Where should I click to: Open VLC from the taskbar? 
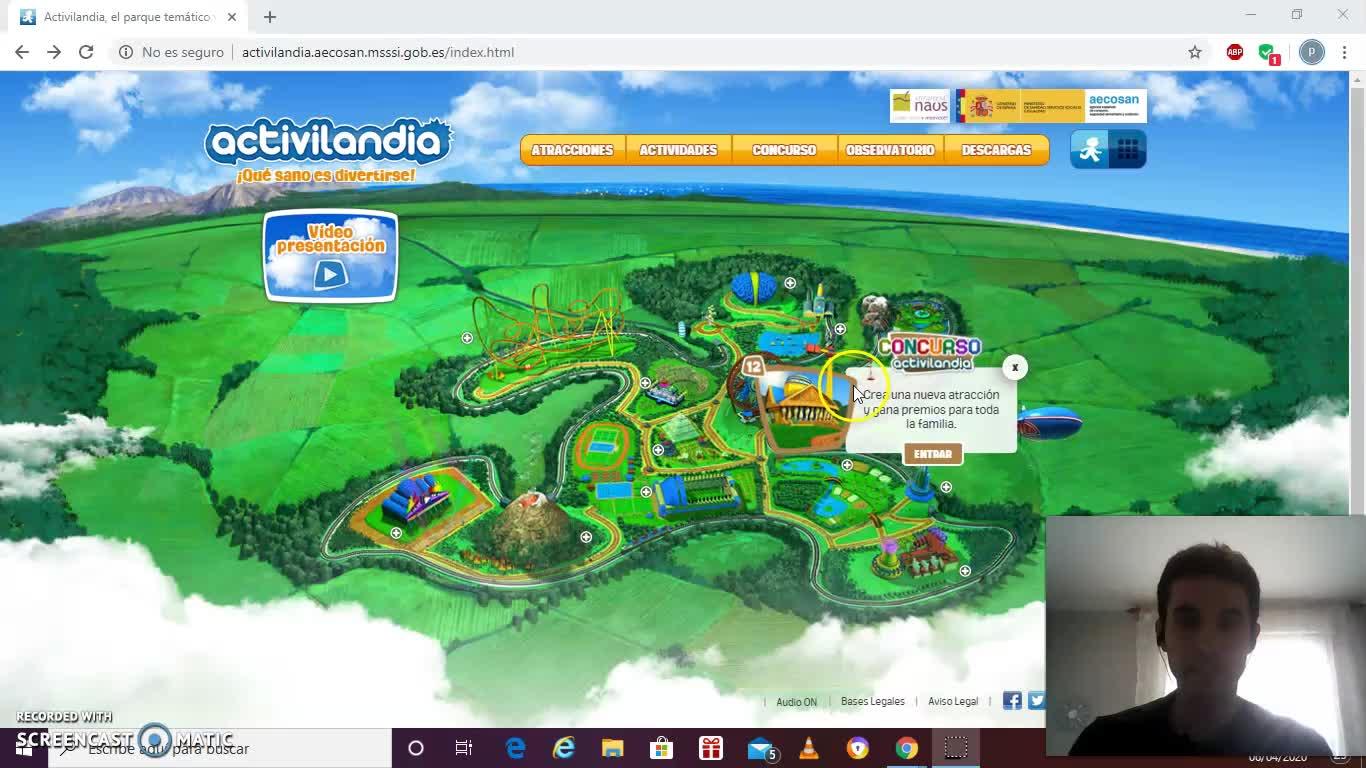[x=809, y=748]
